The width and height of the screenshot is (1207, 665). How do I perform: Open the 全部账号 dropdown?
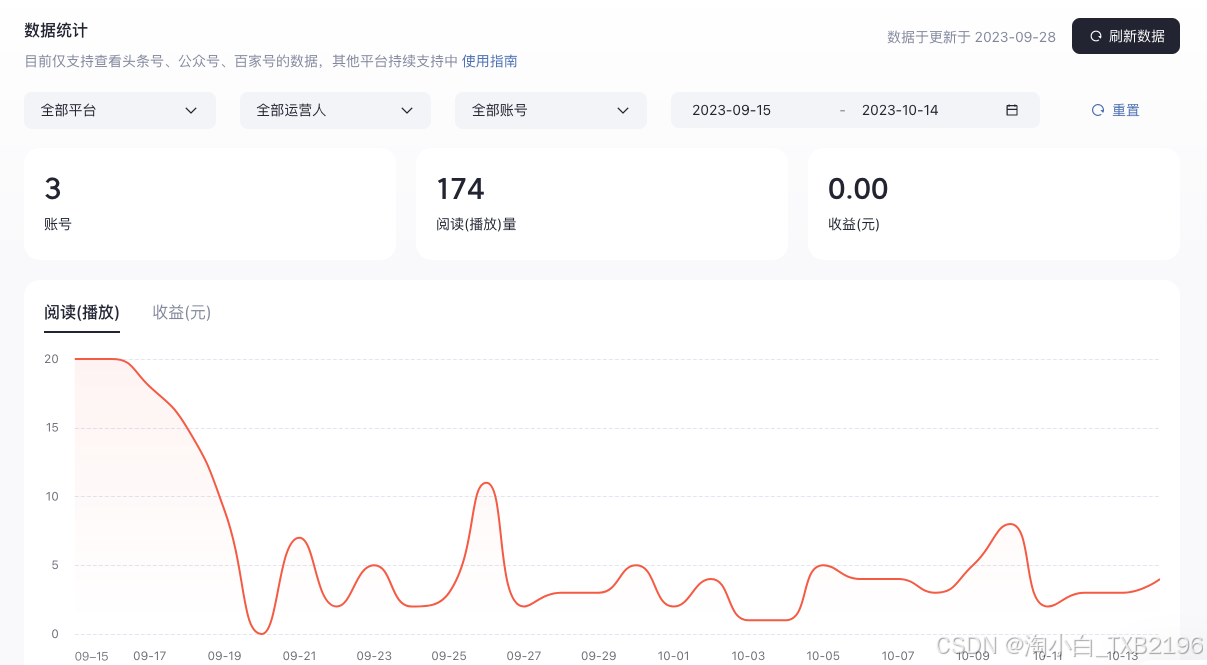(x=551, y=110)
